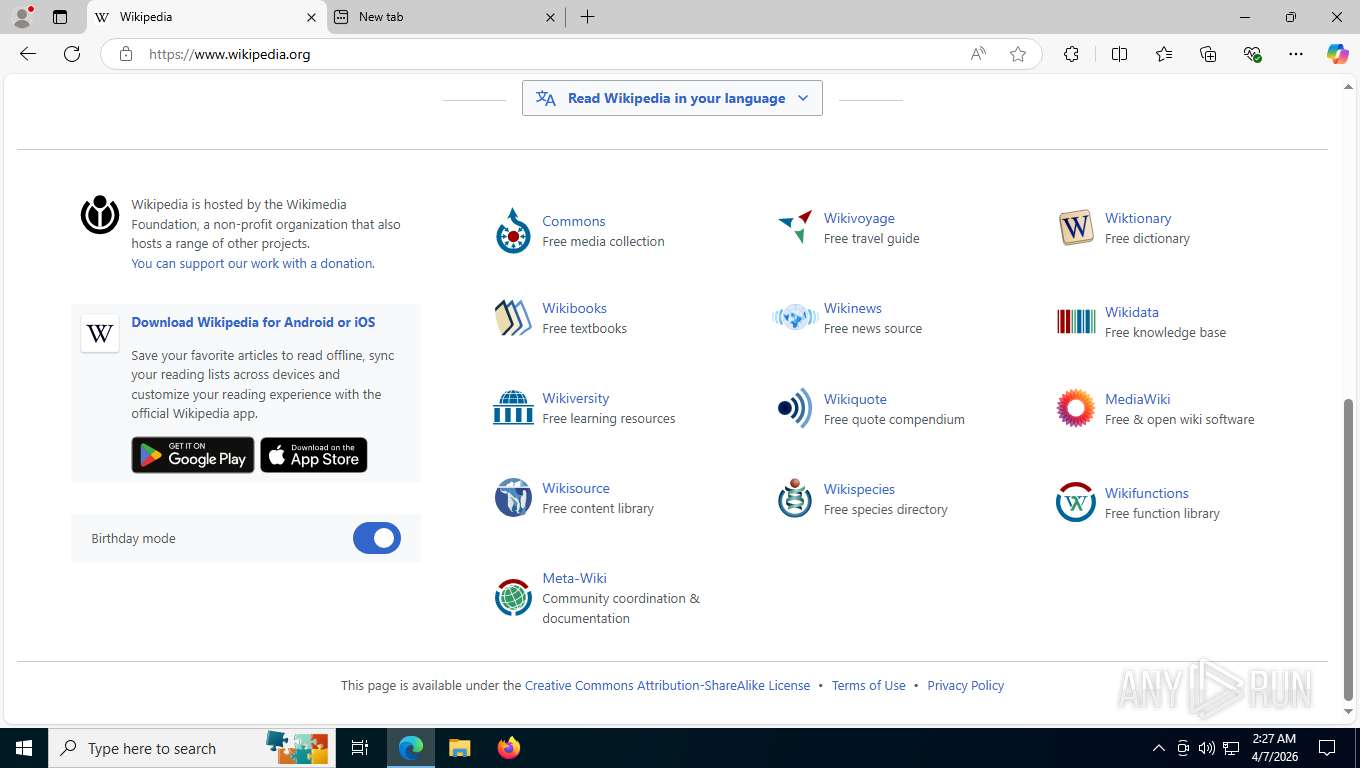Click the Wikiversity logo icon
Screen dimensions: 1360x768
[x=513, y=408]
